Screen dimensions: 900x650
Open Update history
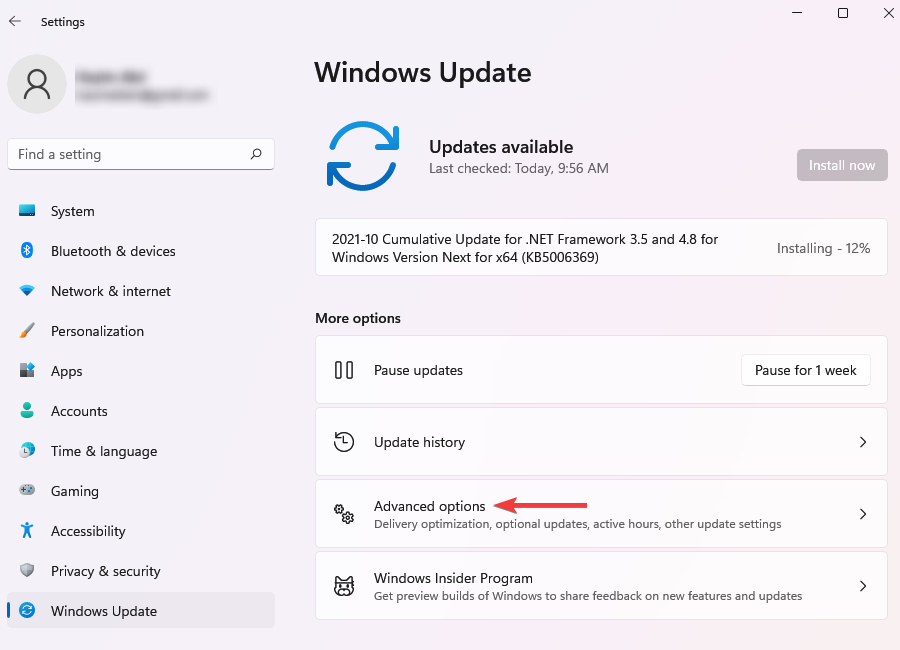point(601,442)
